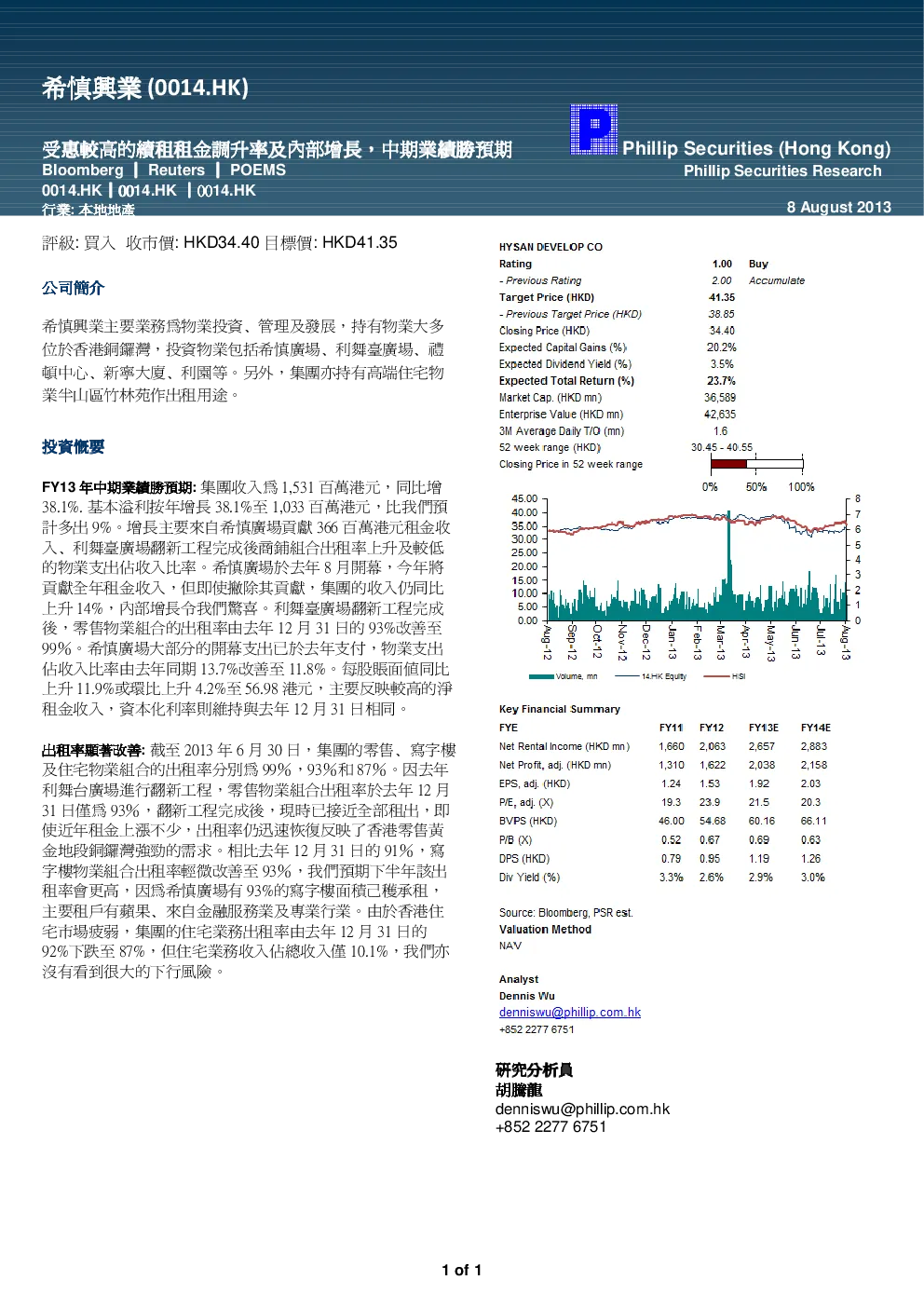Click the 'HSI' chart legend entry

pos(725,676)
